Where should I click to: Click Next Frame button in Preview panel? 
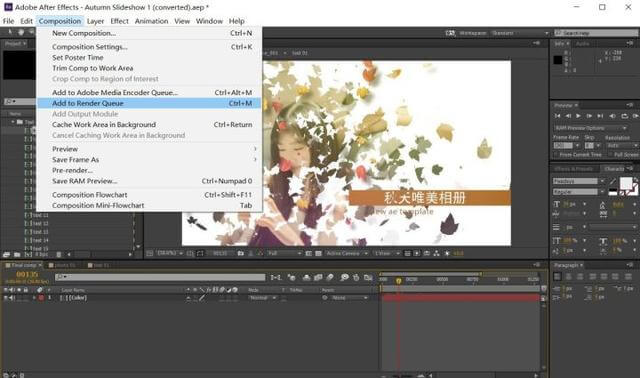(589, 116)
